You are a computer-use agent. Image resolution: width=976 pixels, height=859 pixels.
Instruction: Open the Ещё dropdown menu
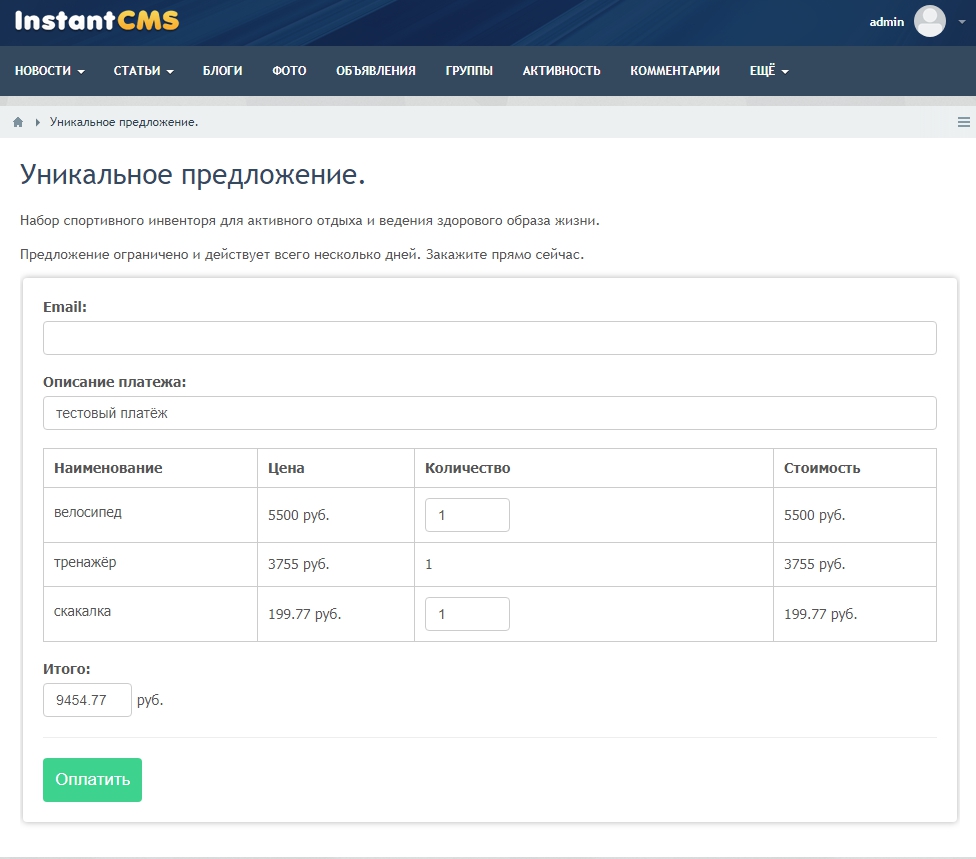pyautogui.click(x=769, y=71)
